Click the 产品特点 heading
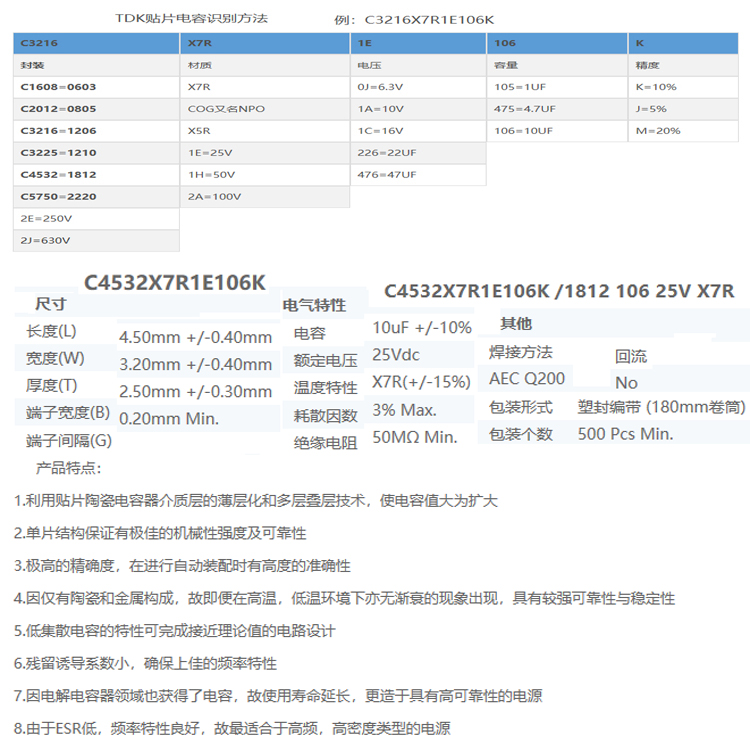Screen dimensions: 750x750 (68, 468)
